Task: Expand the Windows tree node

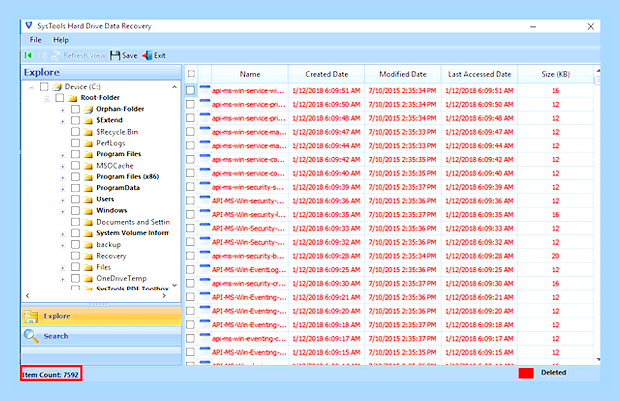Action: tap(62, 212)
